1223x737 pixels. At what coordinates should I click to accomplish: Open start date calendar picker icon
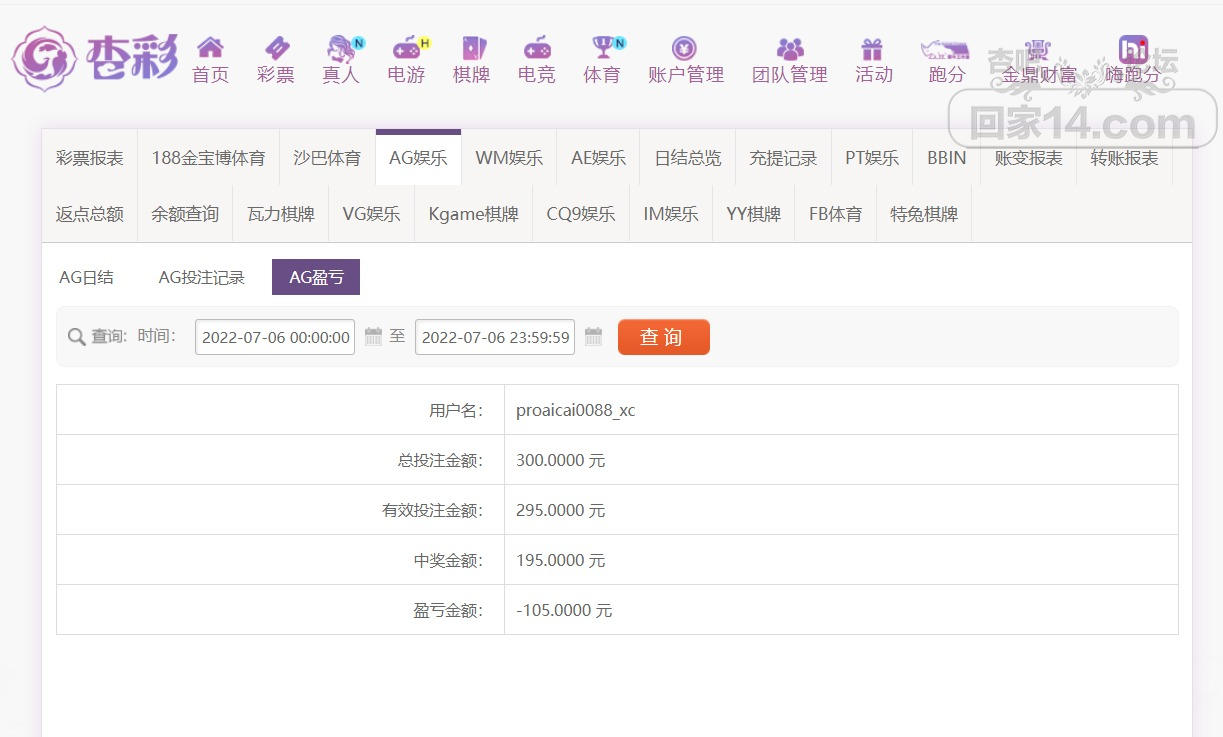coord(373,337)
